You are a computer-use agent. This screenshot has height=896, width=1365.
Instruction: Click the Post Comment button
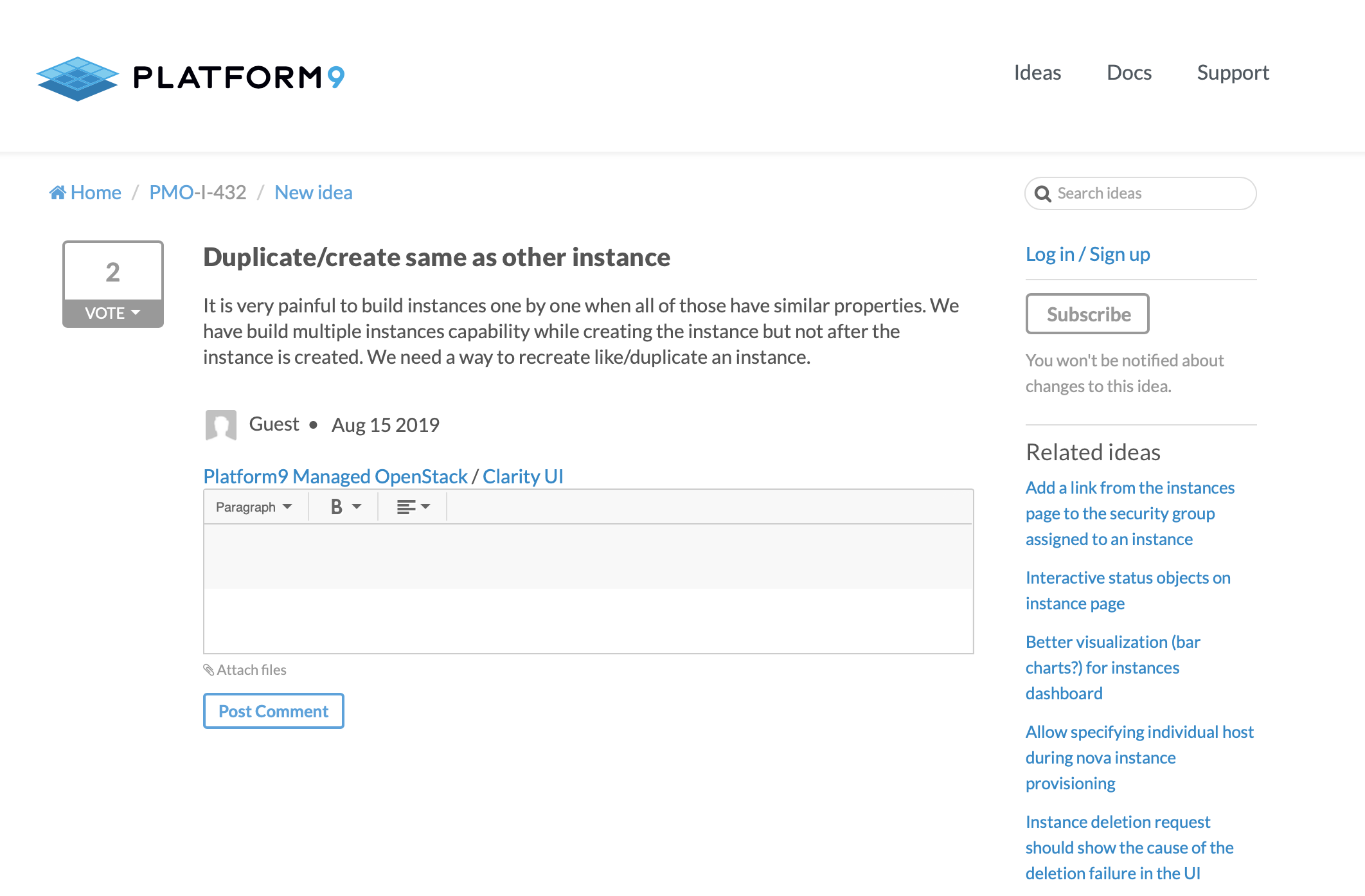274,711
